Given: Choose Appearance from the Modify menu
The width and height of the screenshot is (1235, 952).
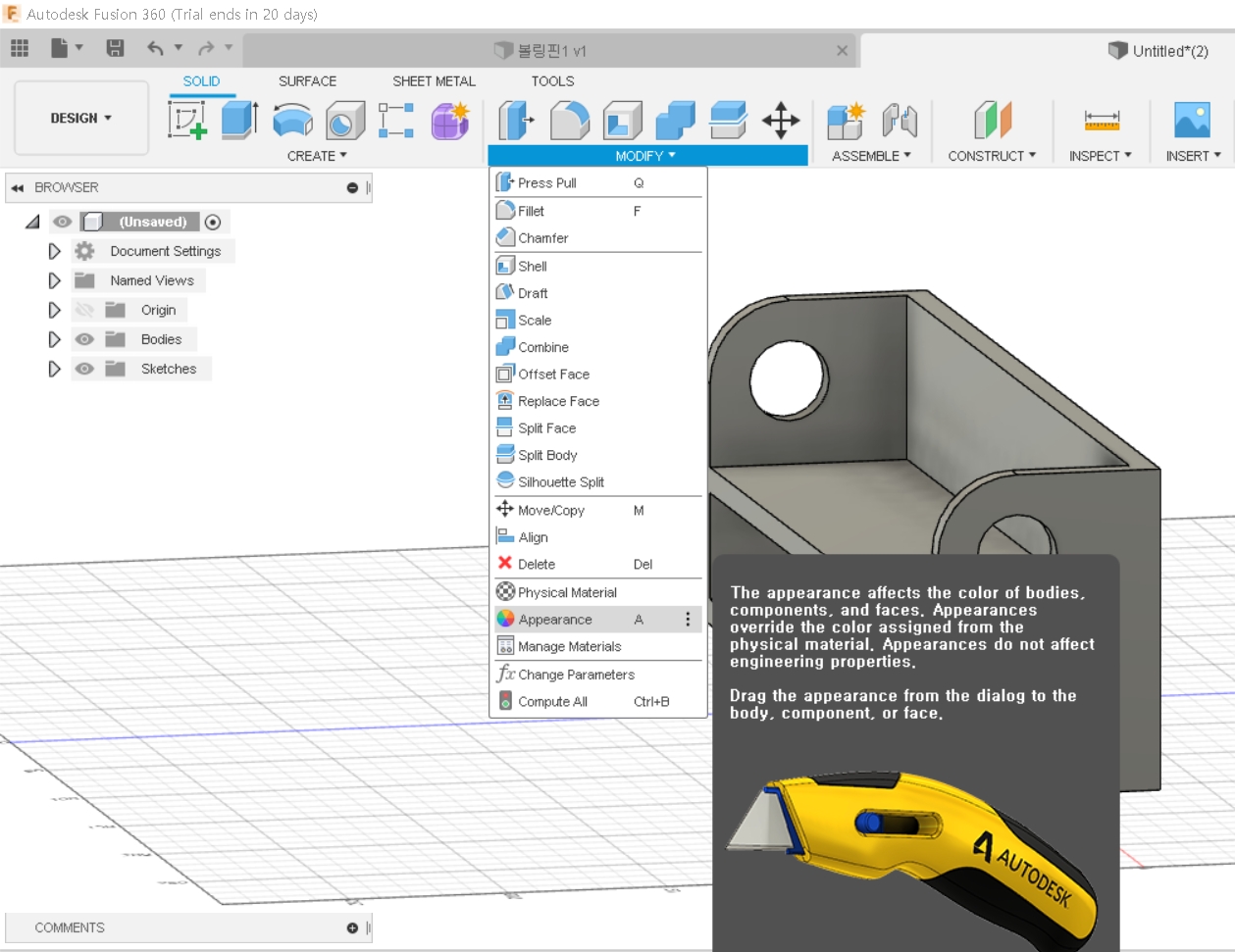Looking at the screenshot, I should pyautogui.click(x=598, y=620).
